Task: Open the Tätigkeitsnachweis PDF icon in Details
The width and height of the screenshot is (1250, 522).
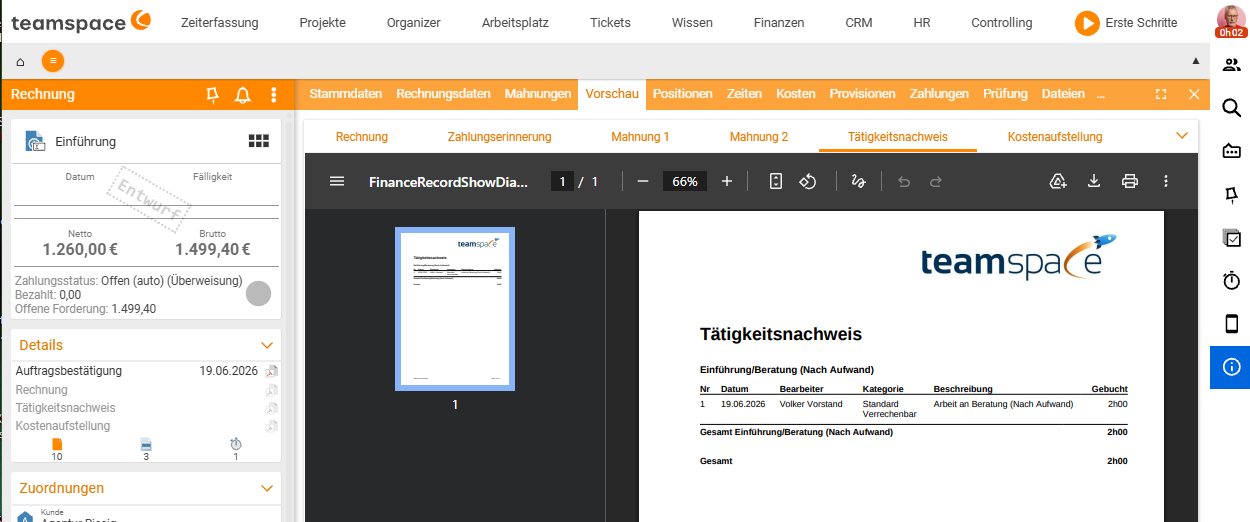Action: pos(272,408)
